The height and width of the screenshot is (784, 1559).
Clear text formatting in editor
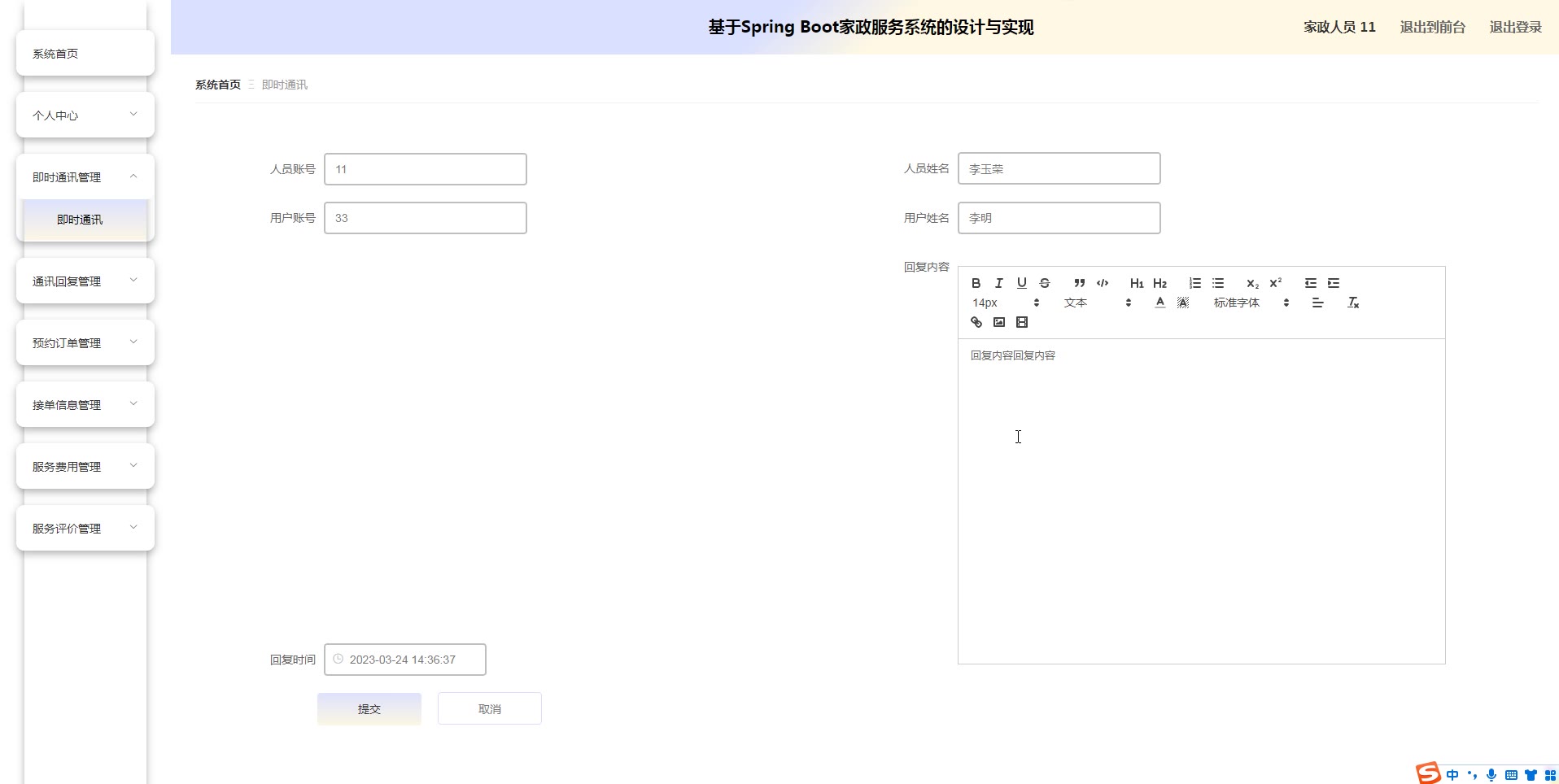point(1353,303)
